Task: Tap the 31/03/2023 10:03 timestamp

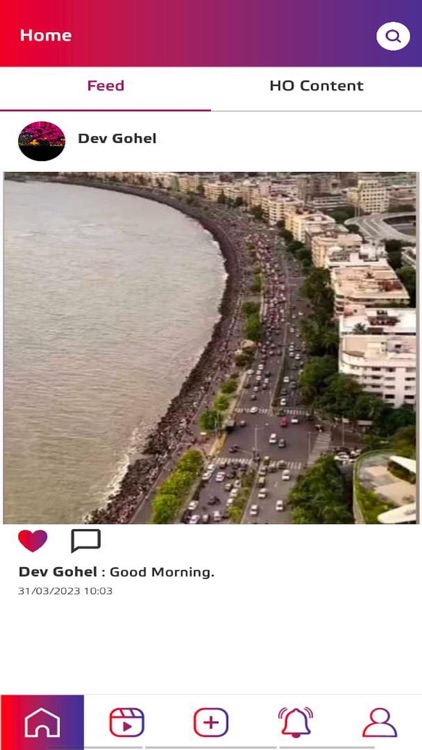Action: [65, 591]
